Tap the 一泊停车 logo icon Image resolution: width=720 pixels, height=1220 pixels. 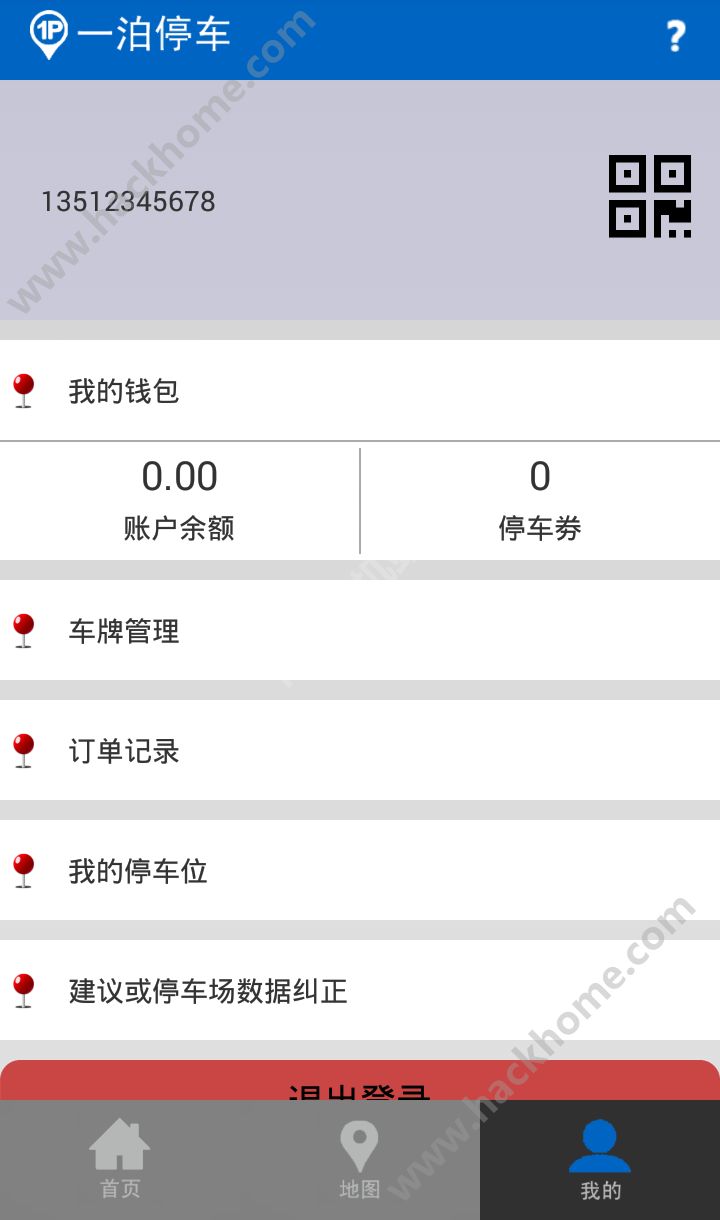[48, 35]
